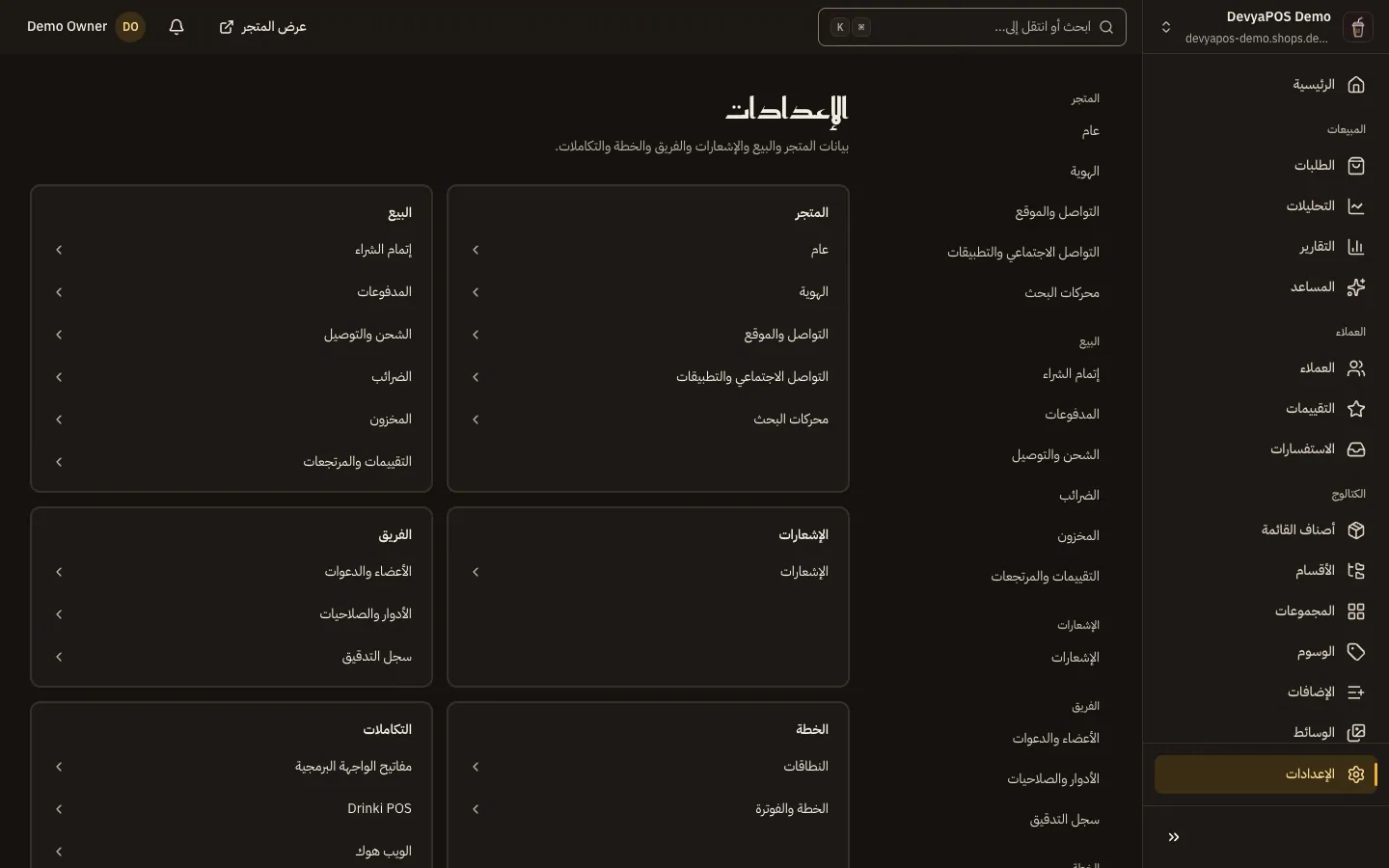1389x868 pixels.
Task: Click the الوسائط media icon
Action: click(x=1356, y=733)
